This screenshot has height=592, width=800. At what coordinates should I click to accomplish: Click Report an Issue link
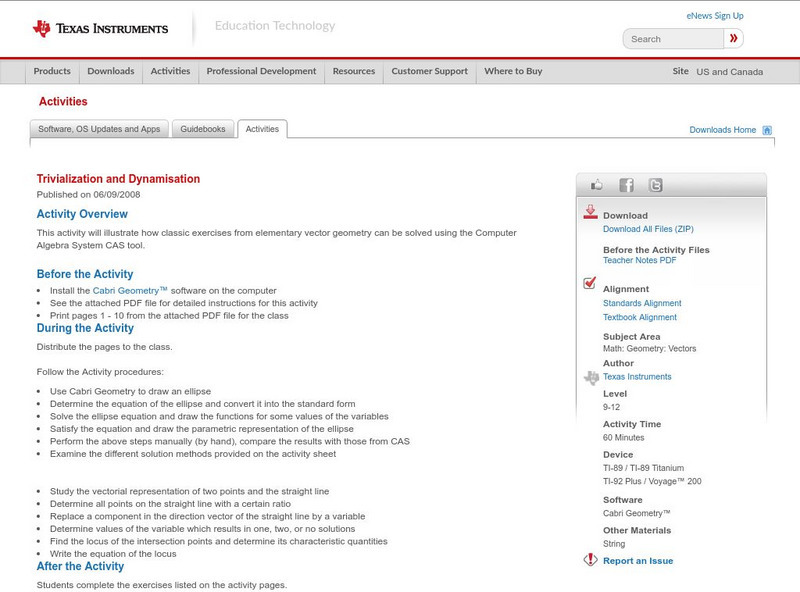638,561
